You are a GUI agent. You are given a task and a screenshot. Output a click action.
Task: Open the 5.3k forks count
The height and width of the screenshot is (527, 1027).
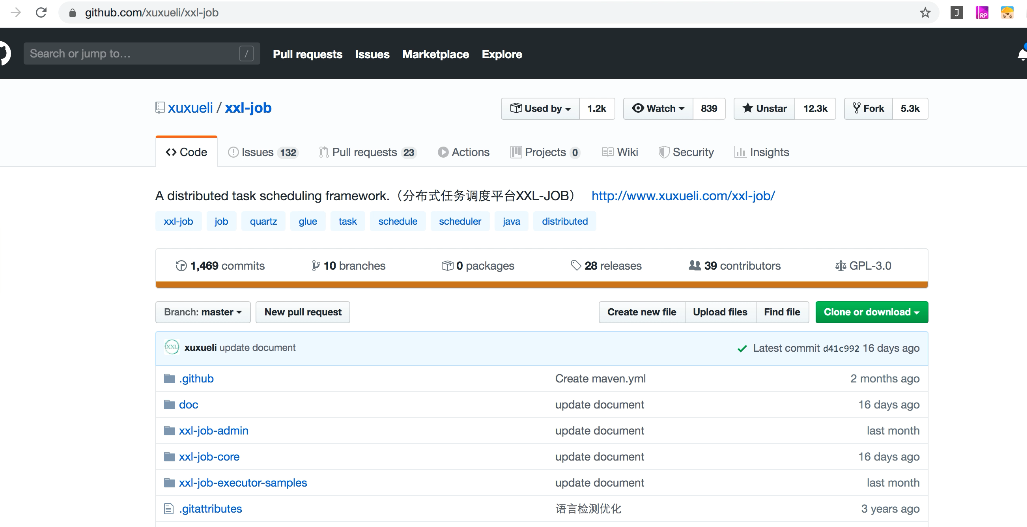910,109
